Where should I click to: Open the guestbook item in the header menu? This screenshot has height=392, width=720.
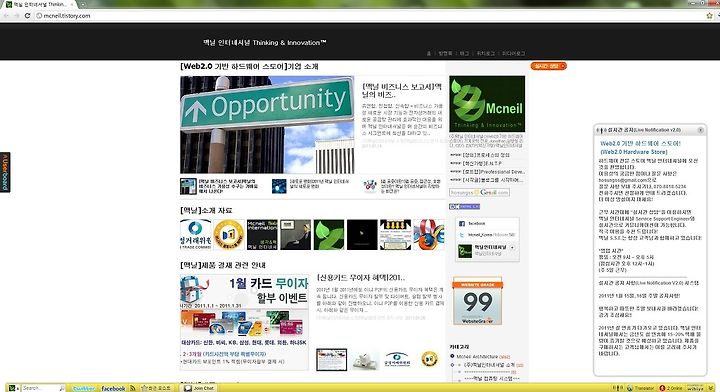tap(445, 54)
